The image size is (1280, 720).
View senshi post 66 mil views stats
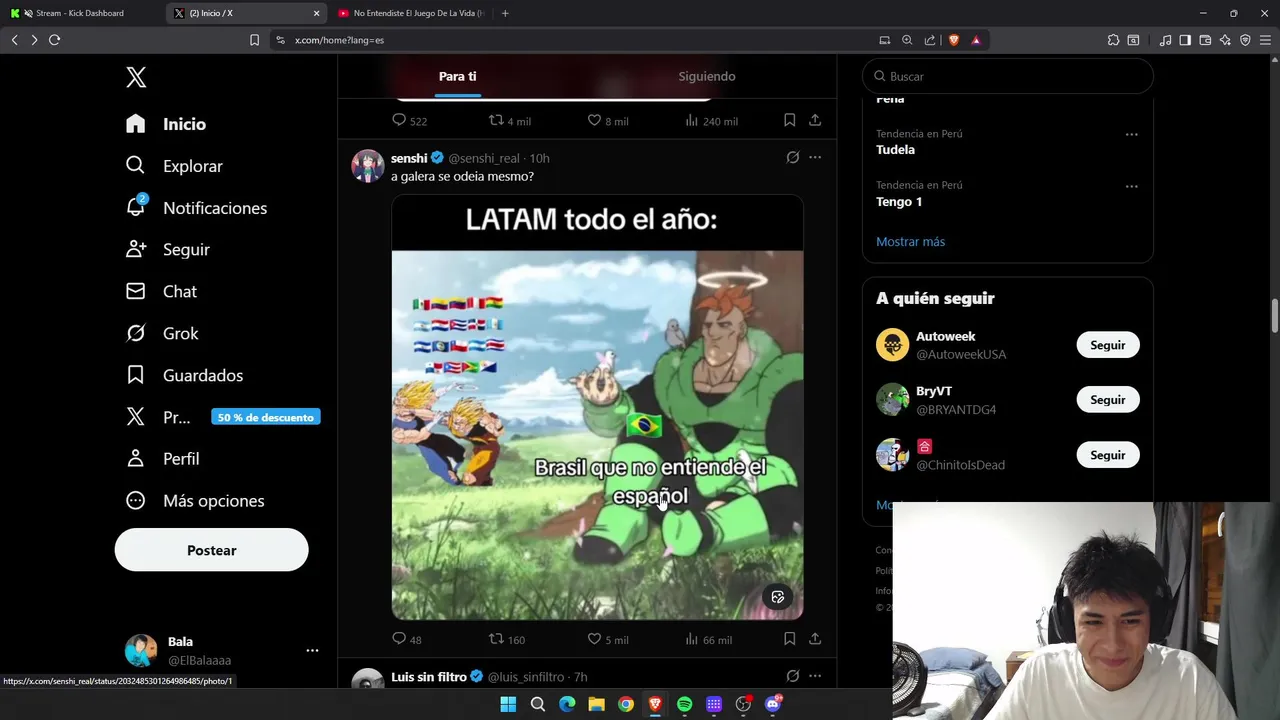point(709,639)
